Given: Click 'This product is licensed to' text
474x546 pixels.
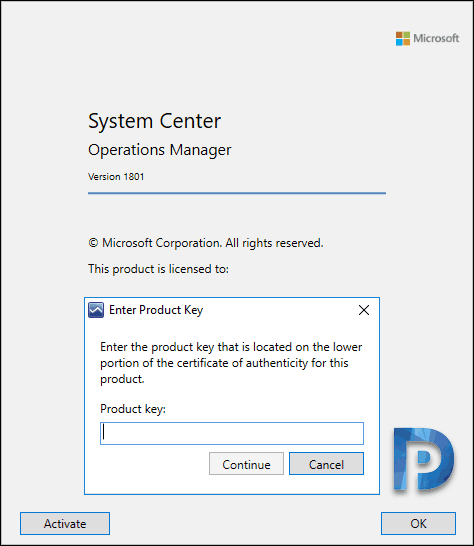Looking at the screenshot, I should tap(158, 269).
